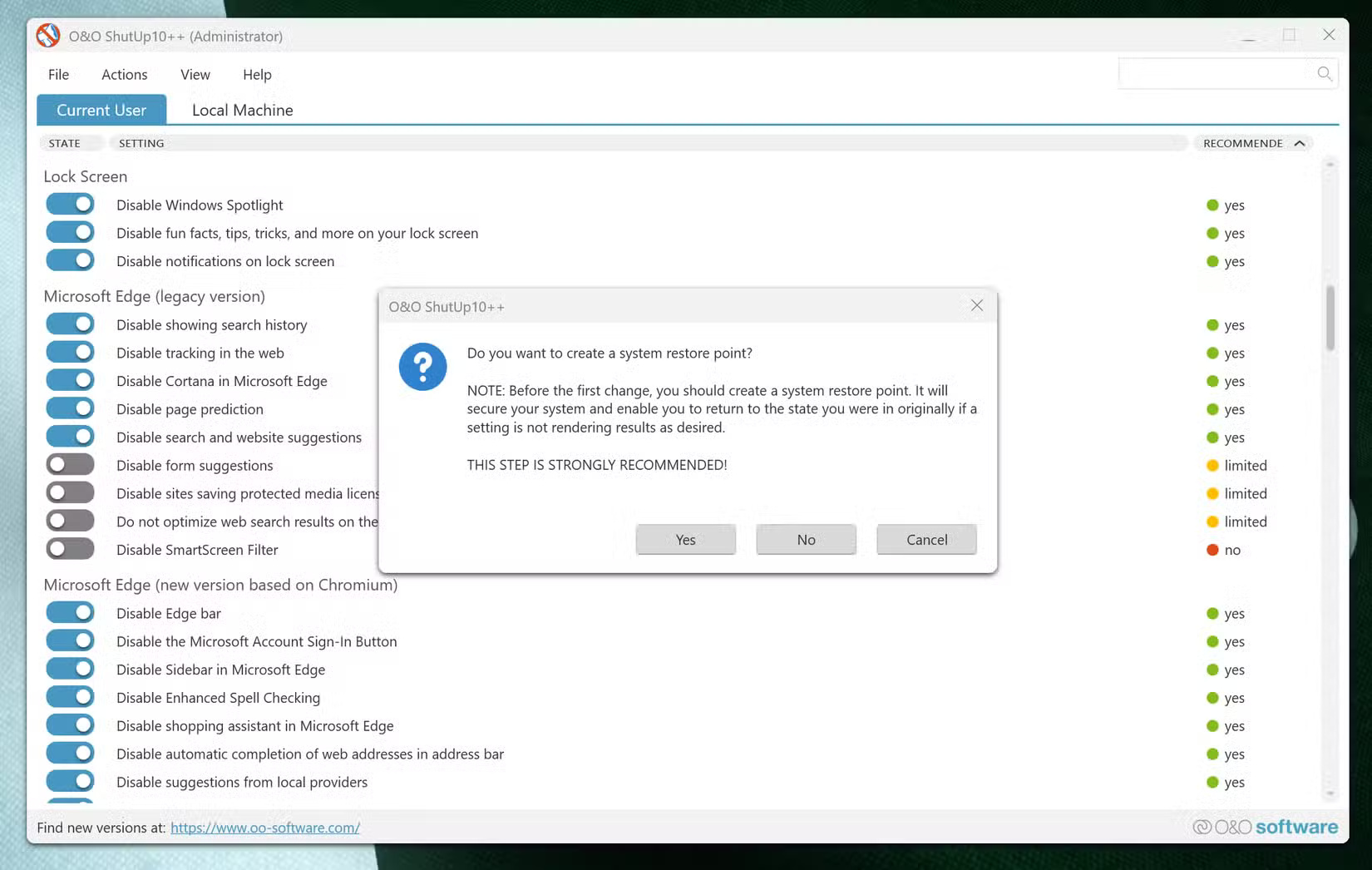
Task: Turn off the Disable Windows Spotlight toggle
Action: click(x=70, y=204)
